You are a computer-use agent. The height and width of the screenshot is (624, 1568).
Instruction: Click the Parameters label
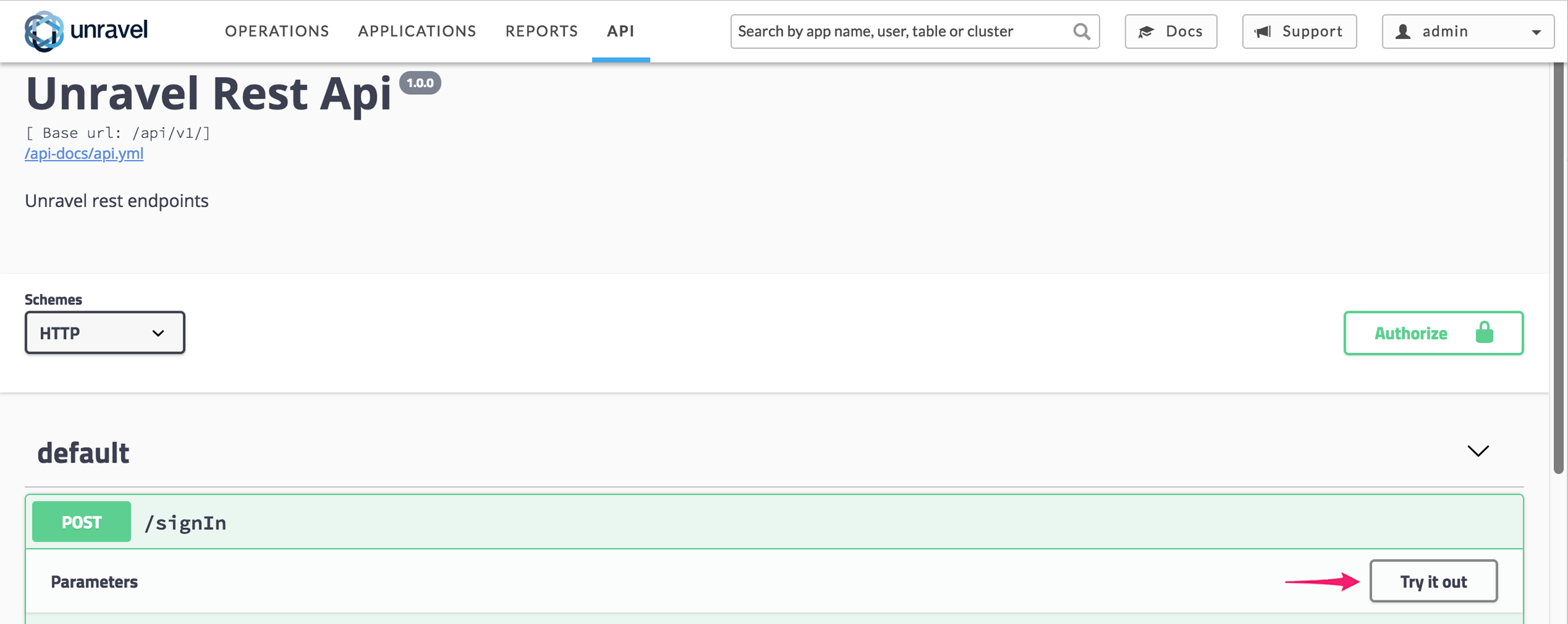point(94,582)
